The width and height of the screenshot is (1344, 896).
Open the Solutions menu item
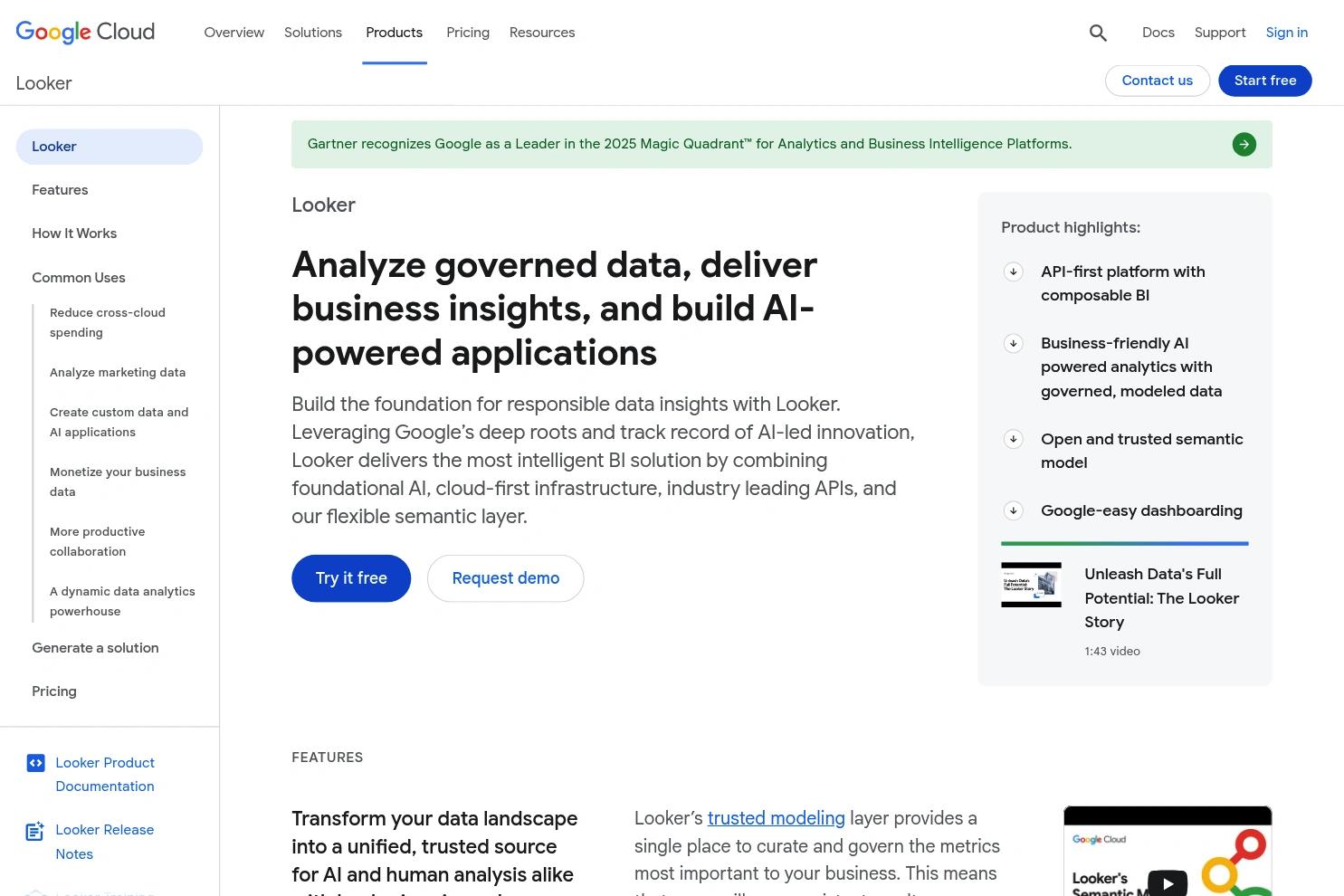(x=313, y=33)
